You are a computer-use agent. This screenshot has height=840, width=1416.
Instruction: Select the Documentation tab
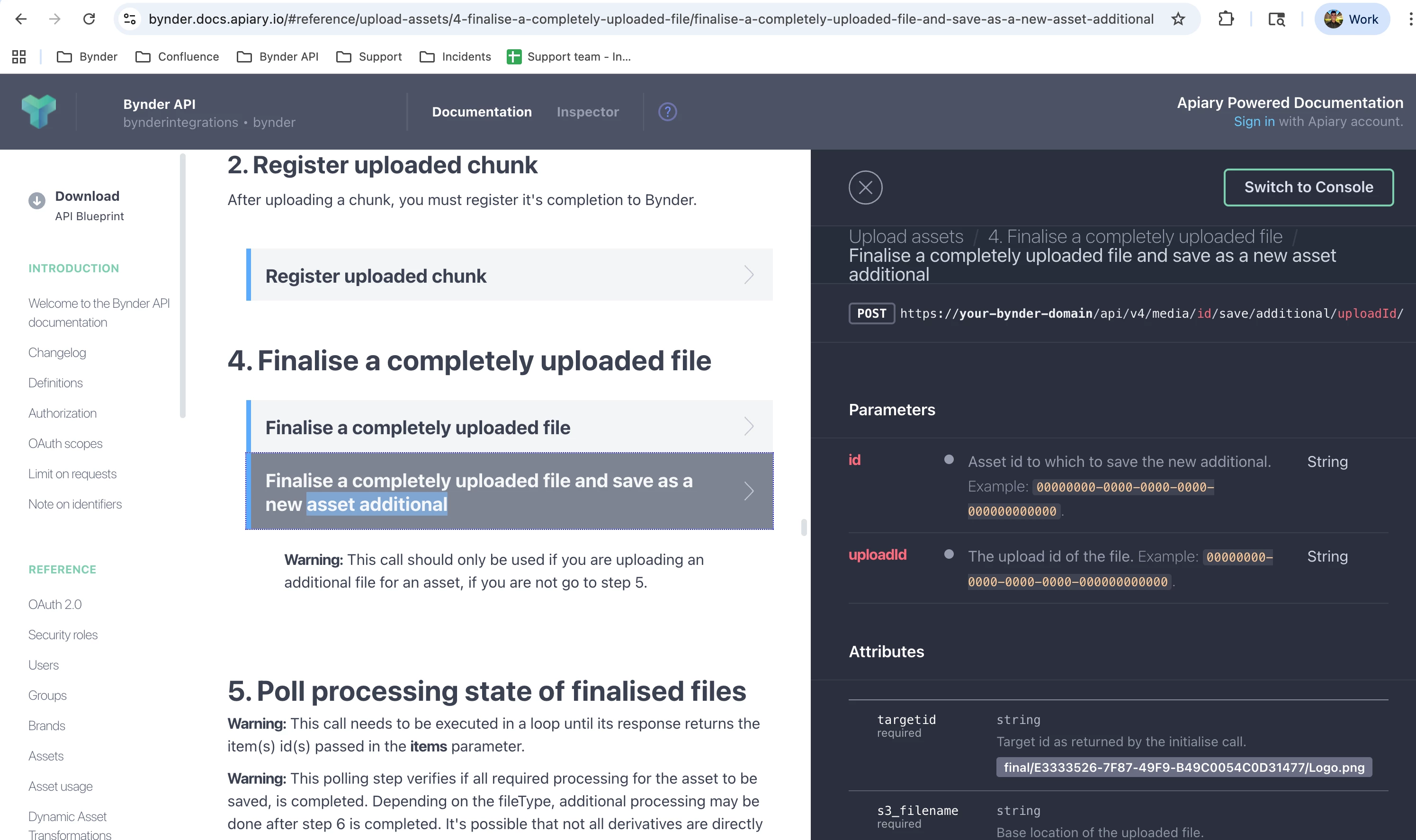pos(482,112)
